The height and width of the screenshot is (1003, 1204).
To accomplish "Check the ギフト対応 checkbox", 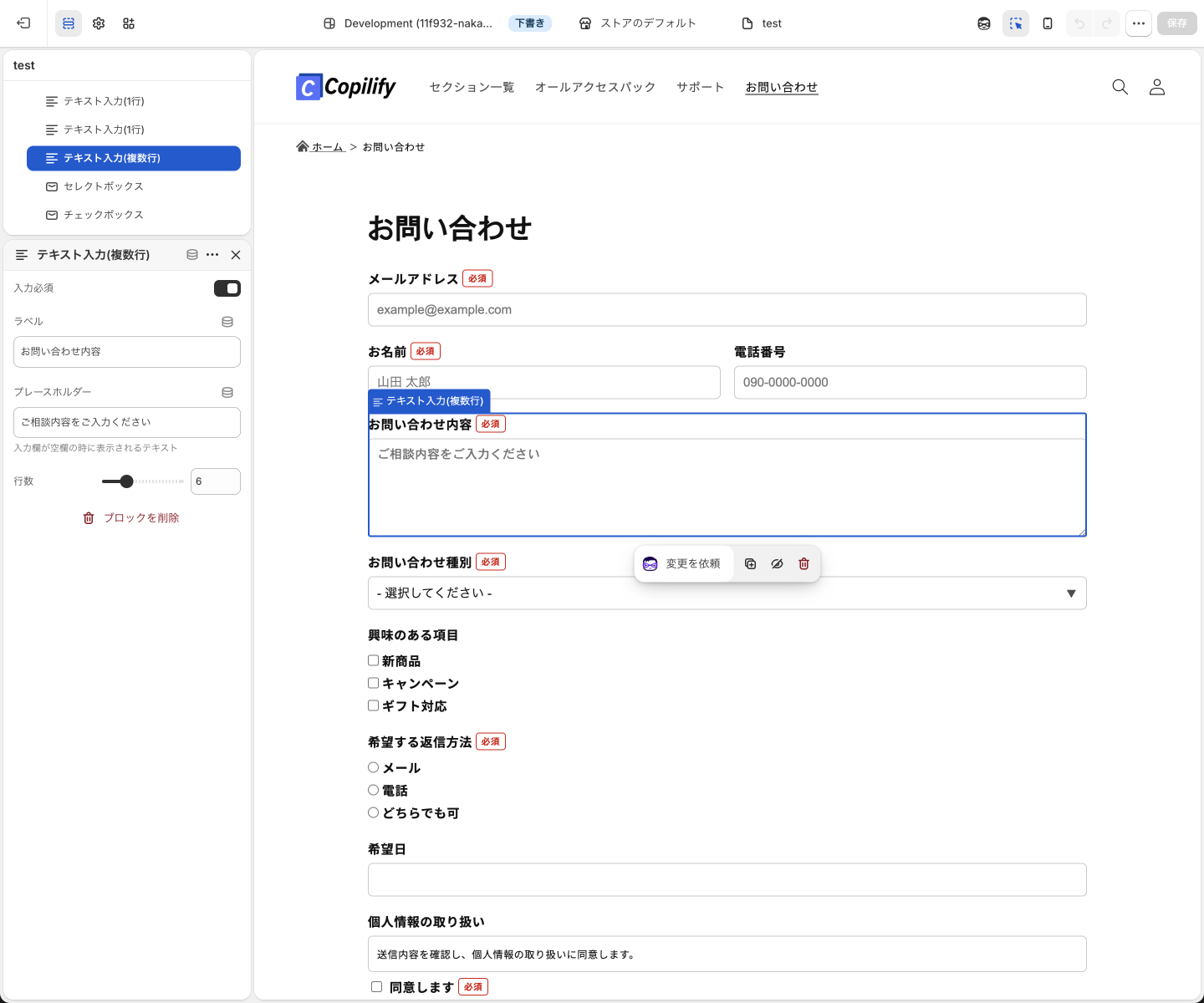I will coord(374,705).
